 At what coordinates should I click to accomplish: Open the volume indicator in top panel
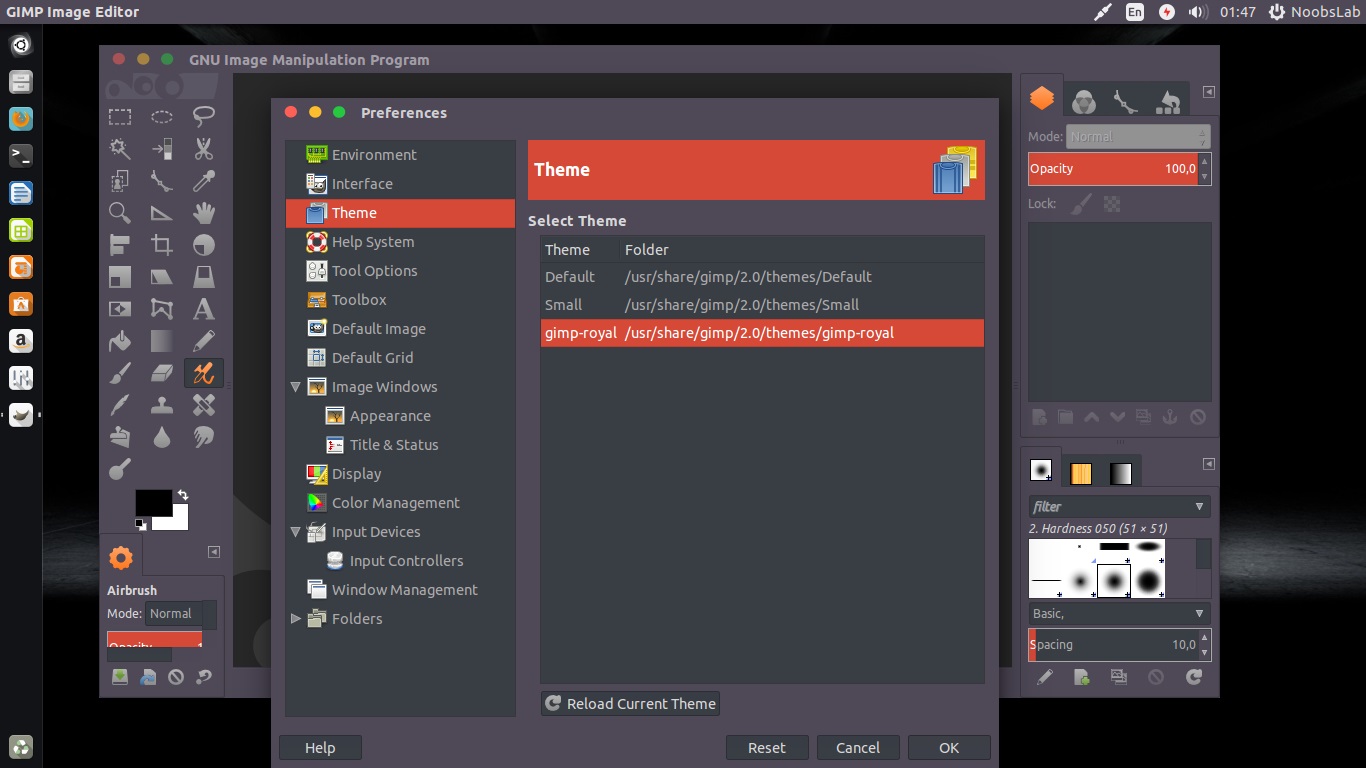point(1197,12)
